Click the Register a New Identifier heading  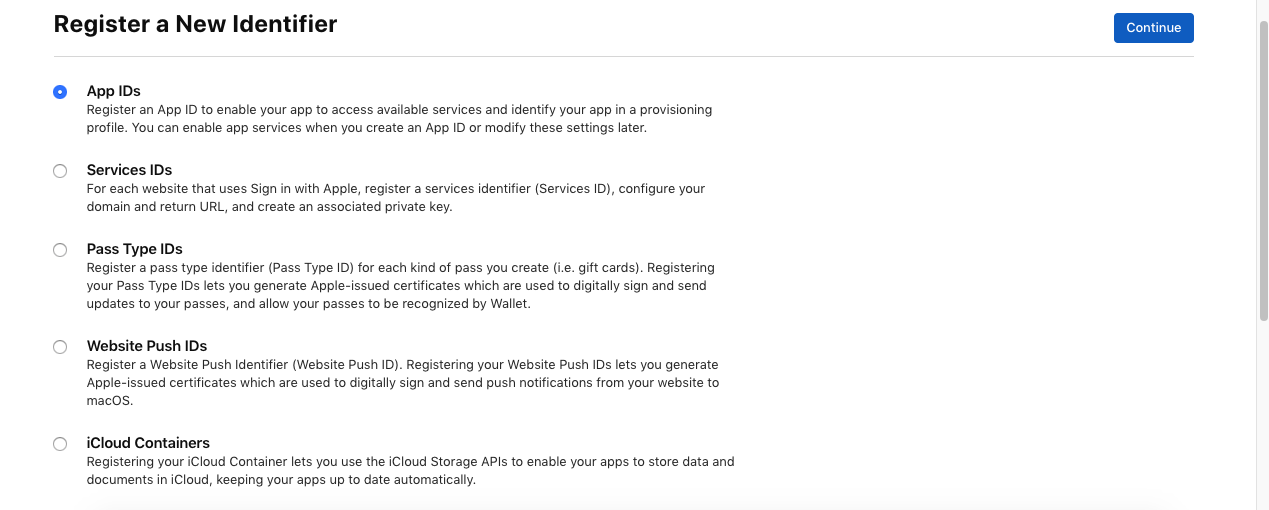(195, 24)
